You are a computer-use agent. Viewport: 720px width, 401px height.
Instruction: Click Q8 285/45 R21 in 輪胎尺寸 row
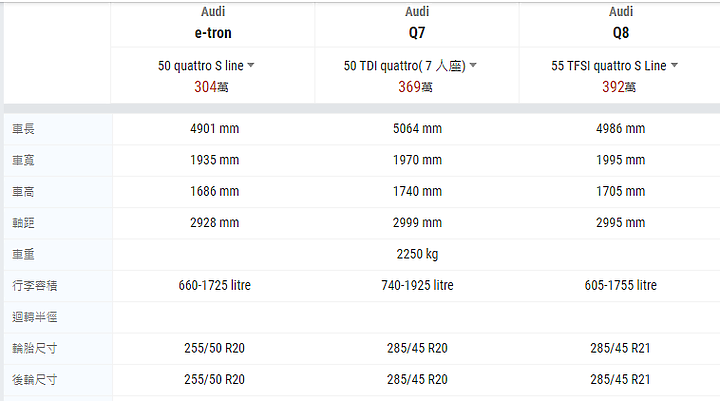(620, 348)
